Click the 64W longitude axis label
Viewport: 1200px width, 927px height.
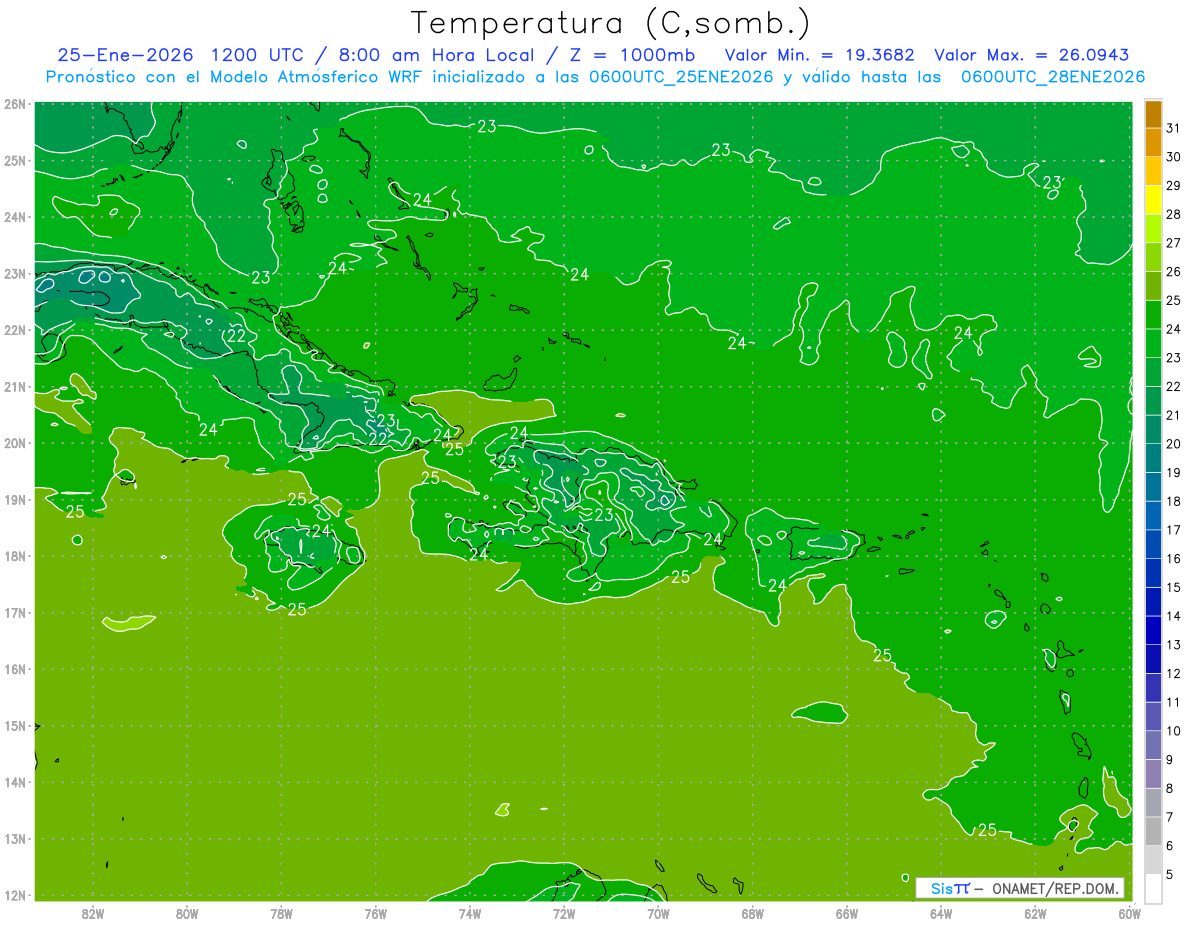pos(940,913)
